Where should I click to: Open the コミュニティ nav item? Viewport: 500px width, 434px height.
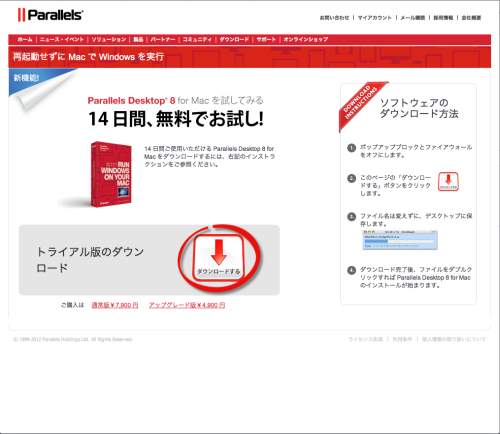click(197, 39)
